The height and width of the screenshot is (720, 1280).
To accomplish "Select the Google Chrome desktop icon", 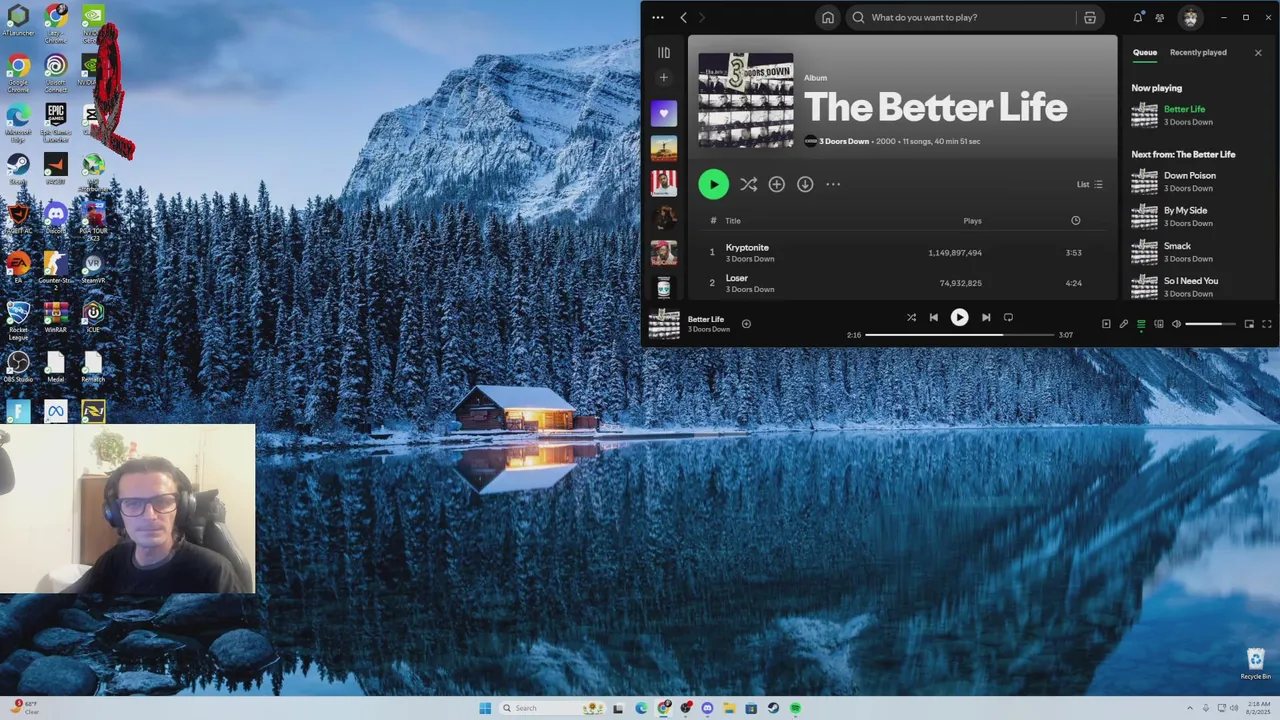I will pyautogui.click(x=18, y=71).
